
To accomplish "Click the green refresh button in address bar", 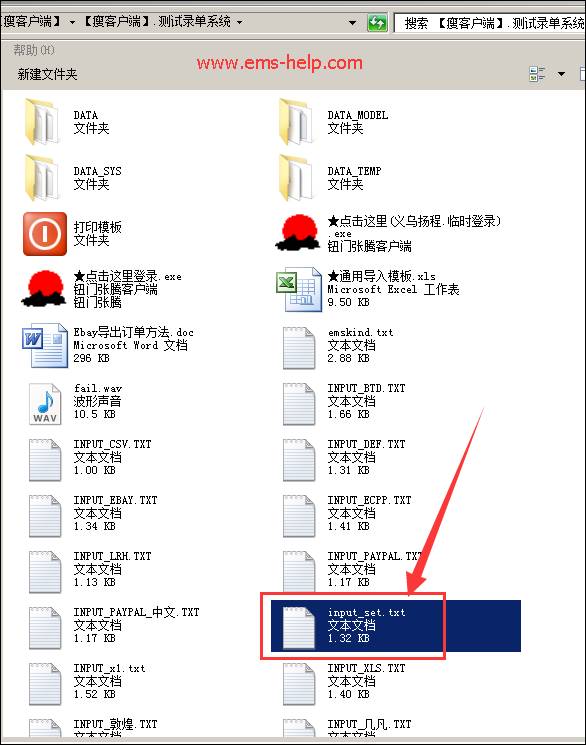I will (x=377, y=22).
